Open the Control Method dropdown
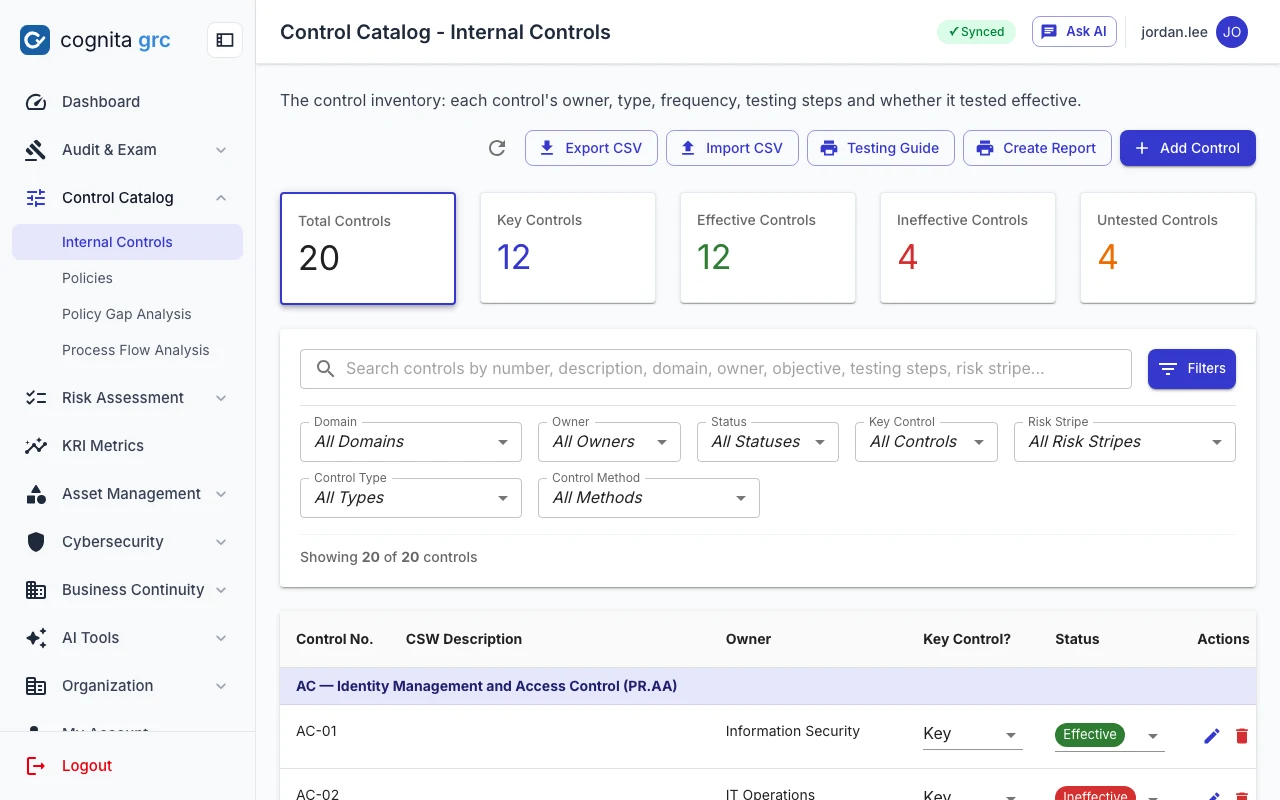The width and height of the screenshot is (1280, 800). coord(649,498)
